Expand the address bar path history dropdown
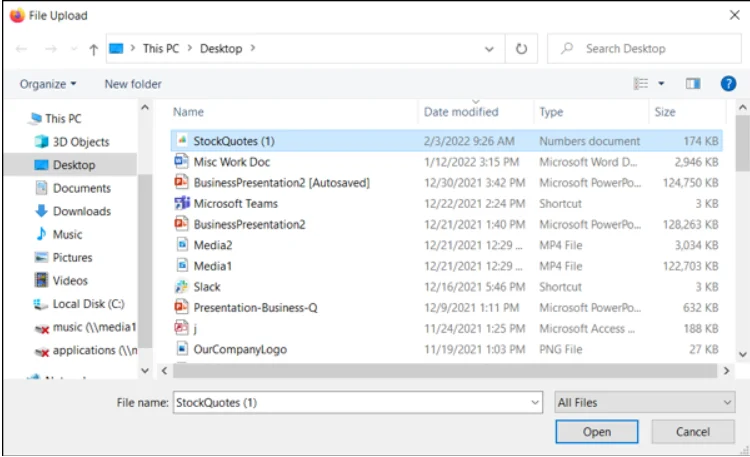 tap(489, 48)
